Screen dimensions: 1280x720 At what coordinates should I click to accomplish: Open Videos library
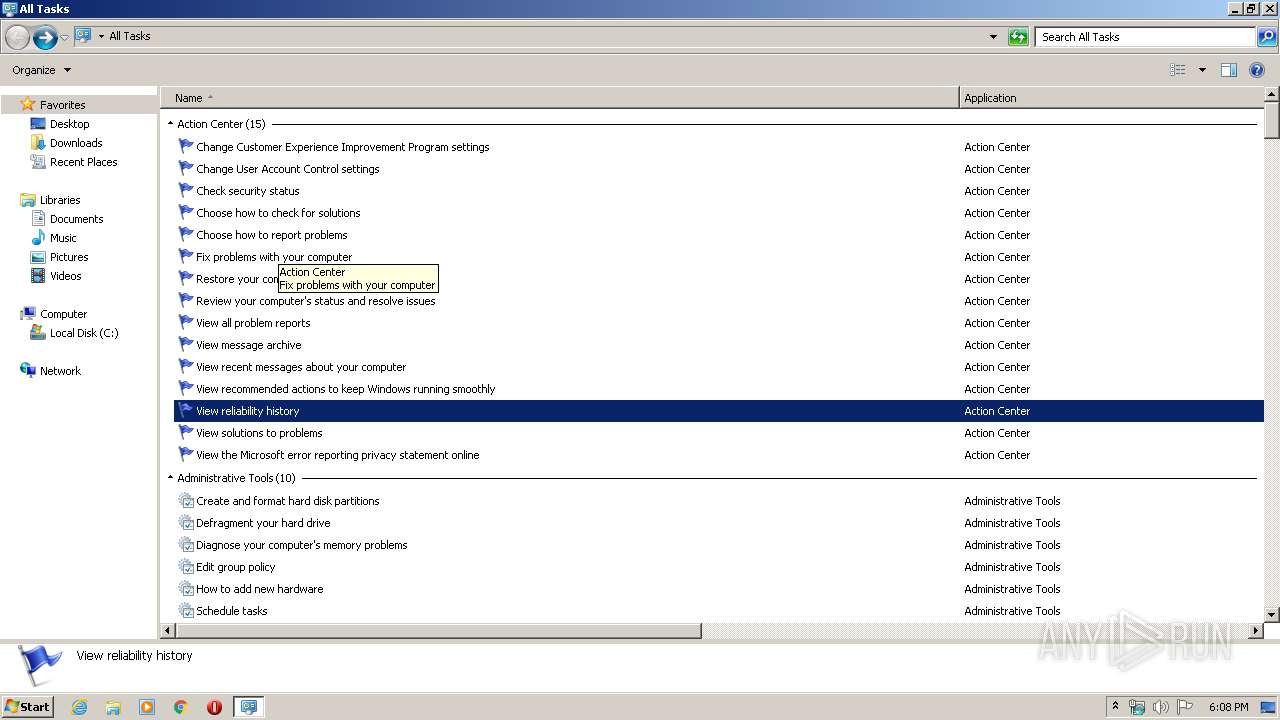[65, 276]
